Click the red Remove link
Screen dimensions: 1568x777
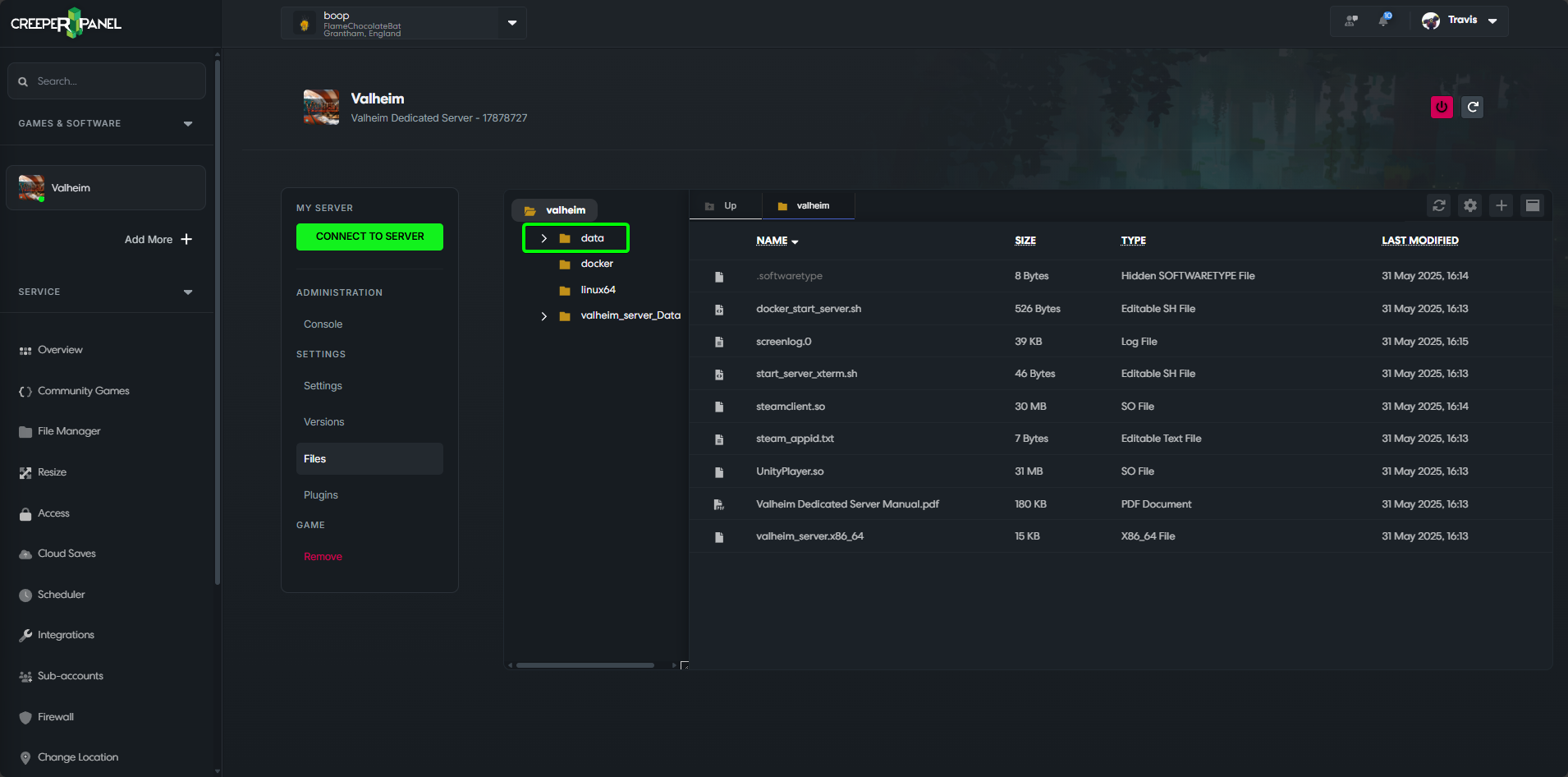(x=323, y=557)
